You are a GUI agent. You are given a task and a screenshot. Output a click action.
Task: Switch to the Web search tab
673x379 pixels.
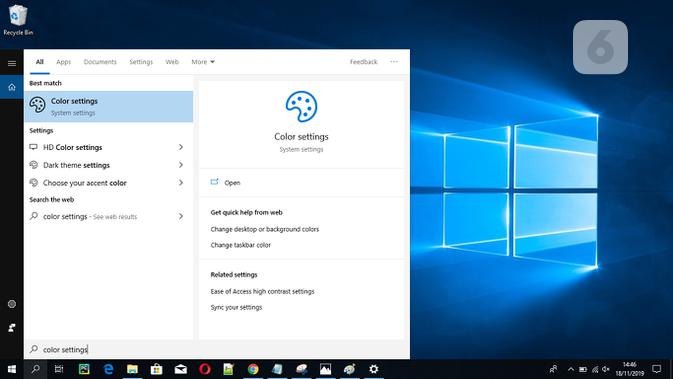point(172,62)
